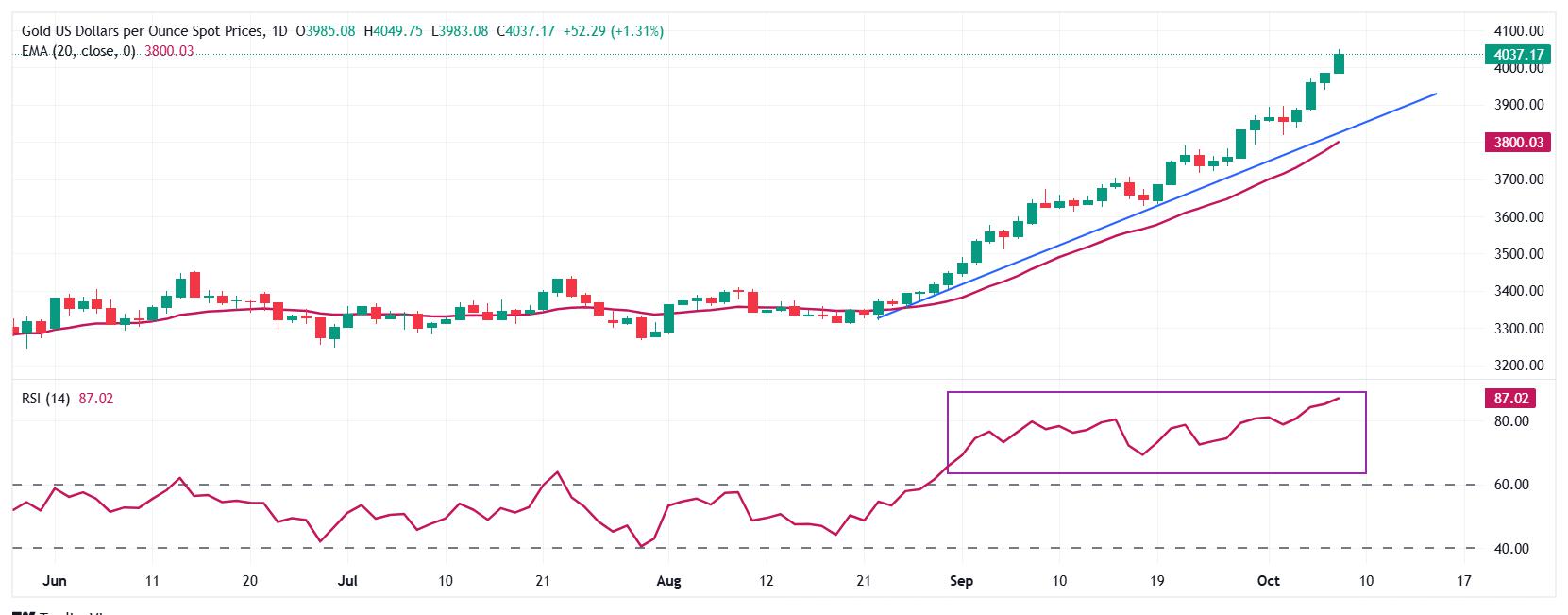
Task: Select the purple rectangle on RSI pane
Action: tap(1155, 393)
